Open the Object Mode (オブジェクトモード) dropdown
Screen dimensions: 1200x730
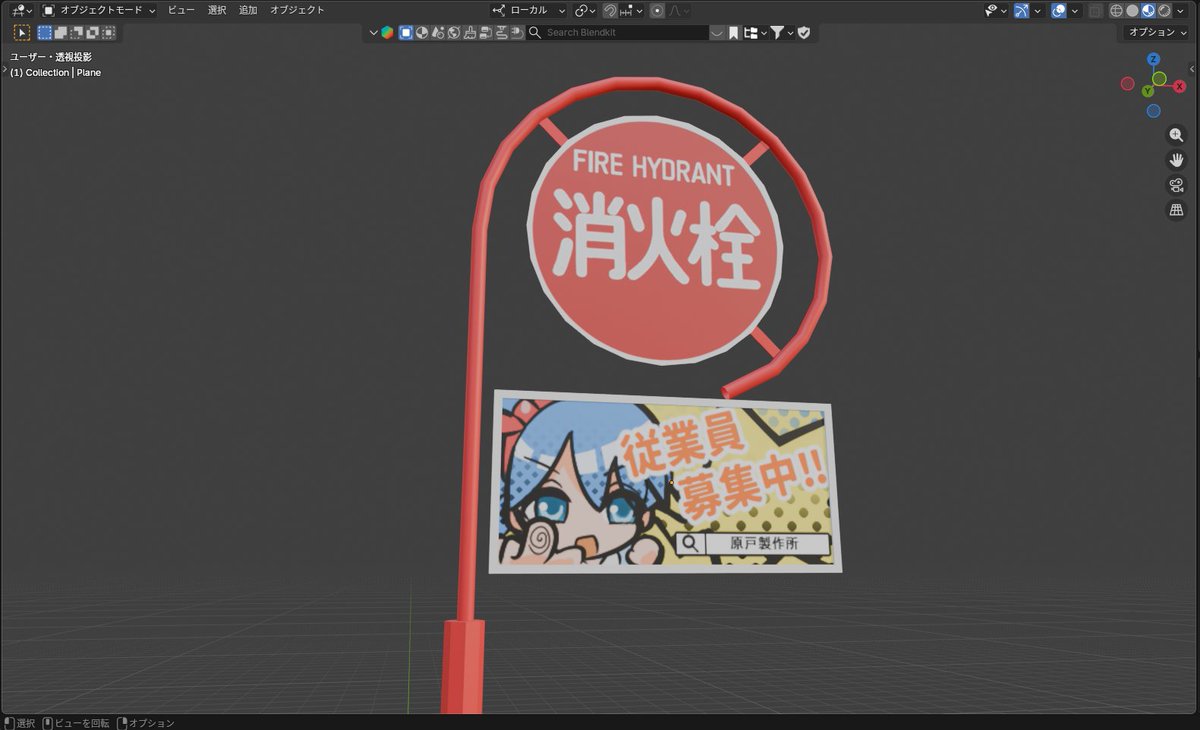click(x=99, y=10)
